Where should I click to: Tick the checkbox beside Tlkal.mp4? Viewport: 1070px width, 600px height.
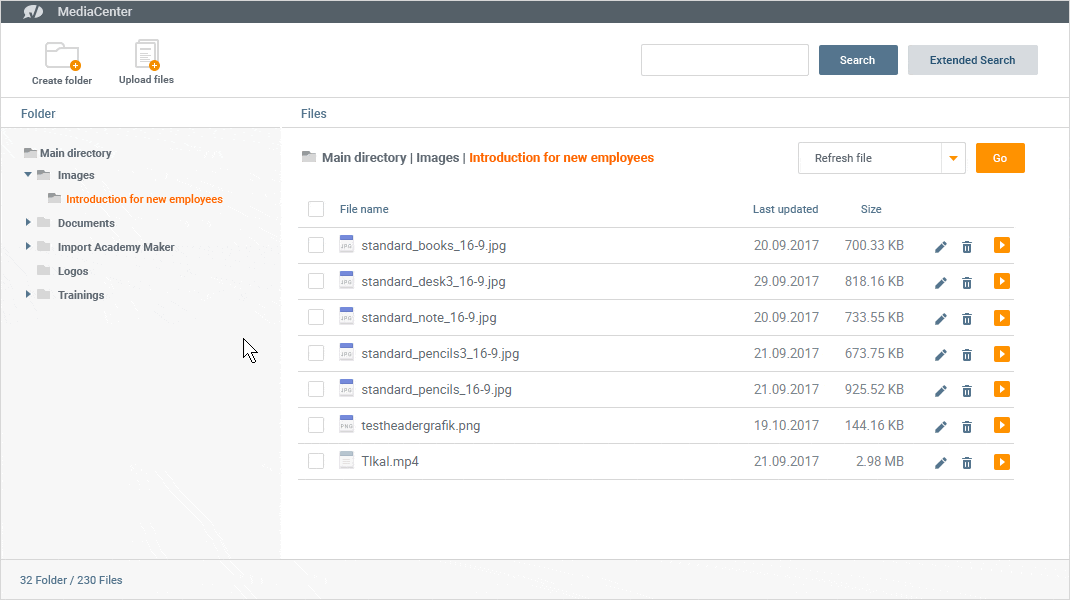tap(316, 462)
